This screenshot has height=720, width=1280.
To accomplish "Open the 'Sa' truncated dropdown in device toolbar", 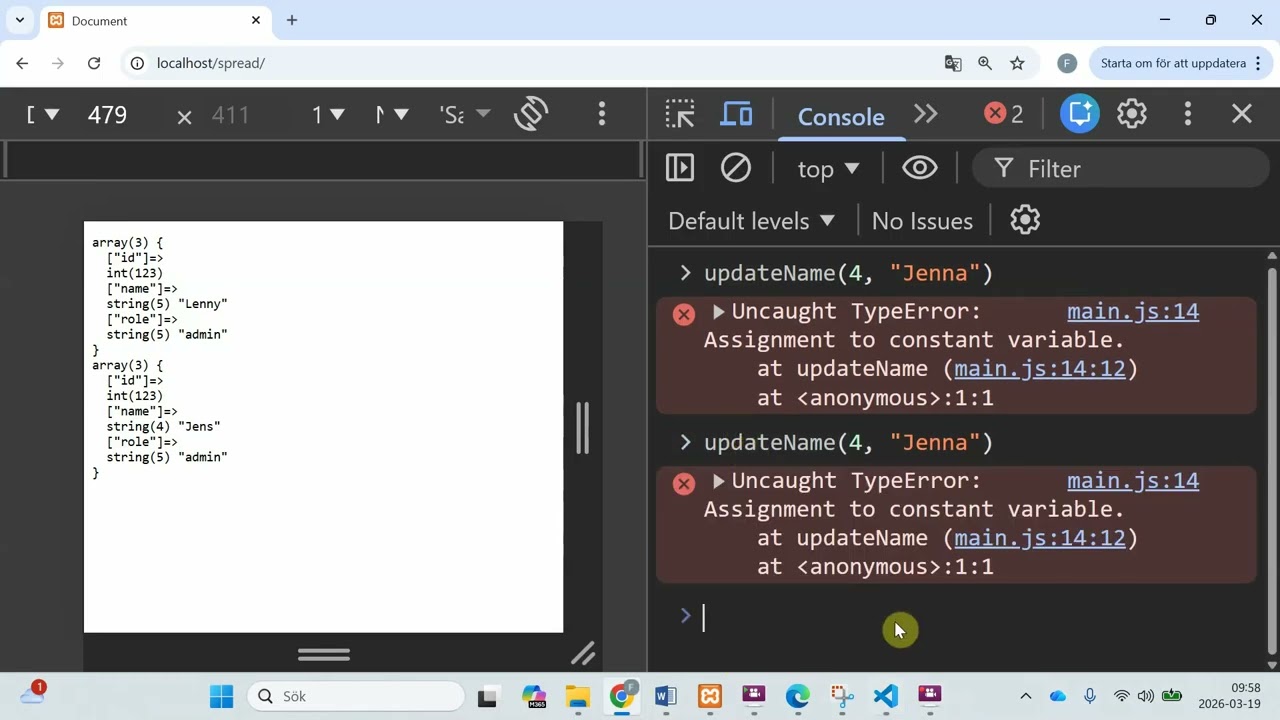I will (465, 115).
